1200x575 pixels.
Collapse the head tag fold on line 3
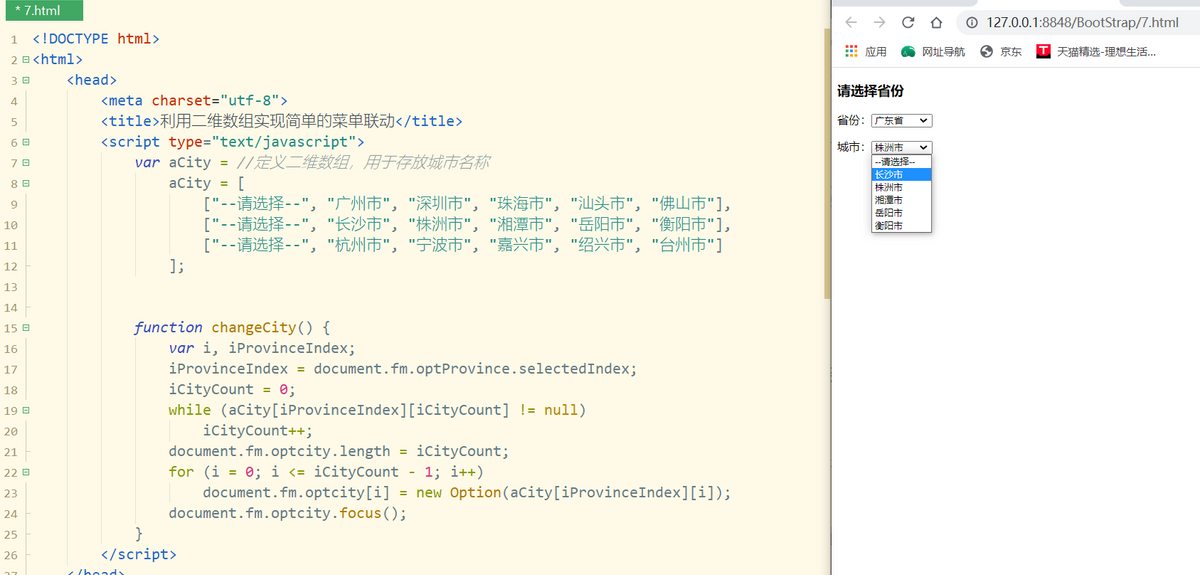coord(26,80)
